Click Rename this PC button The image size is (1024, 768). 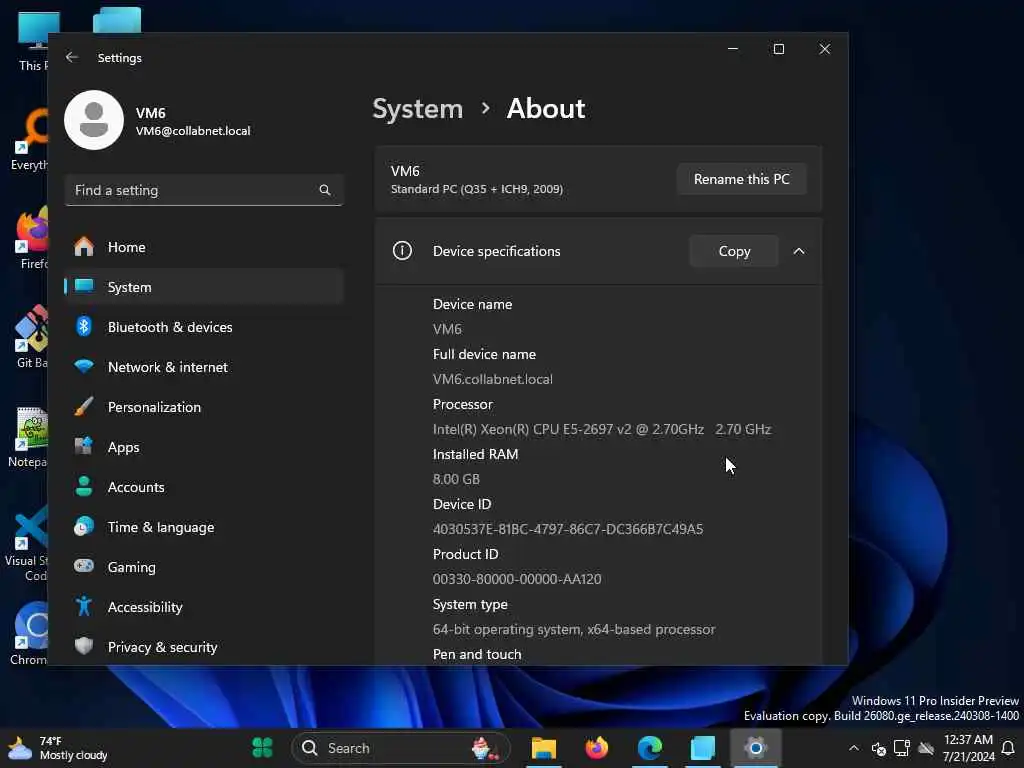[741, 179]
